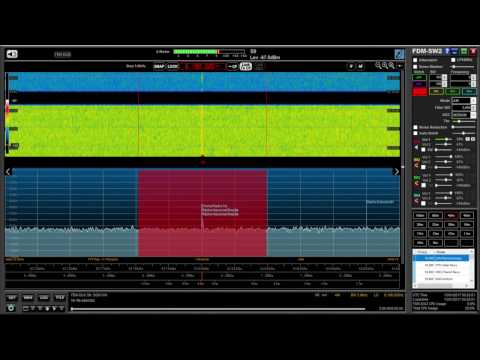
Task: Open the Filter BW dropdown
Action: (464, 108)
